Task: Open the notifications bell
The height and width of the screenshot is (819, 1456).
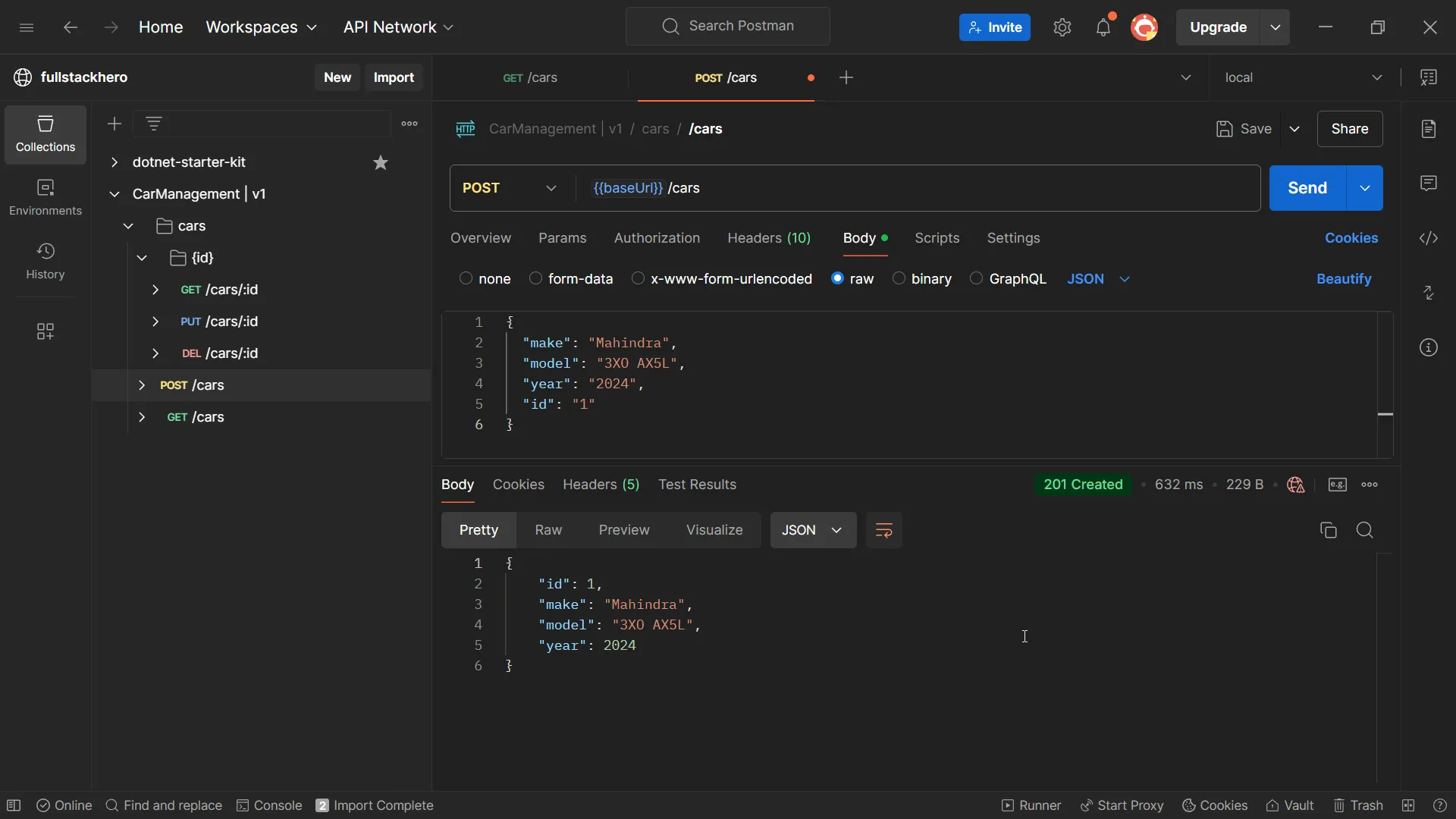Action: (1103, 28)
